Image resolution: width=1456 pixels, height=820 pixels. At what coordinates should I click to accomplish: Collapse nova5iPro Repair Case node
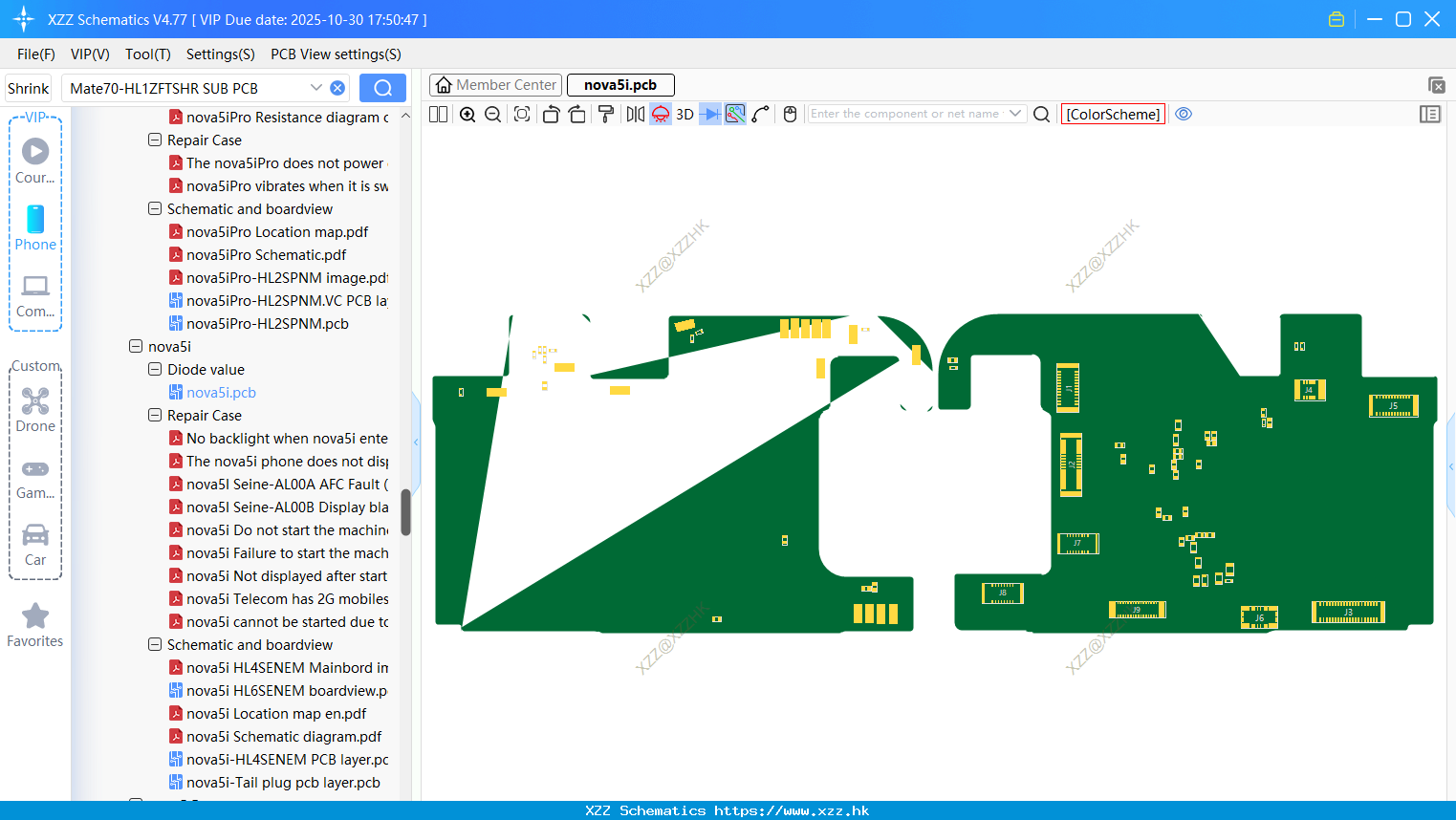(155, 140)
